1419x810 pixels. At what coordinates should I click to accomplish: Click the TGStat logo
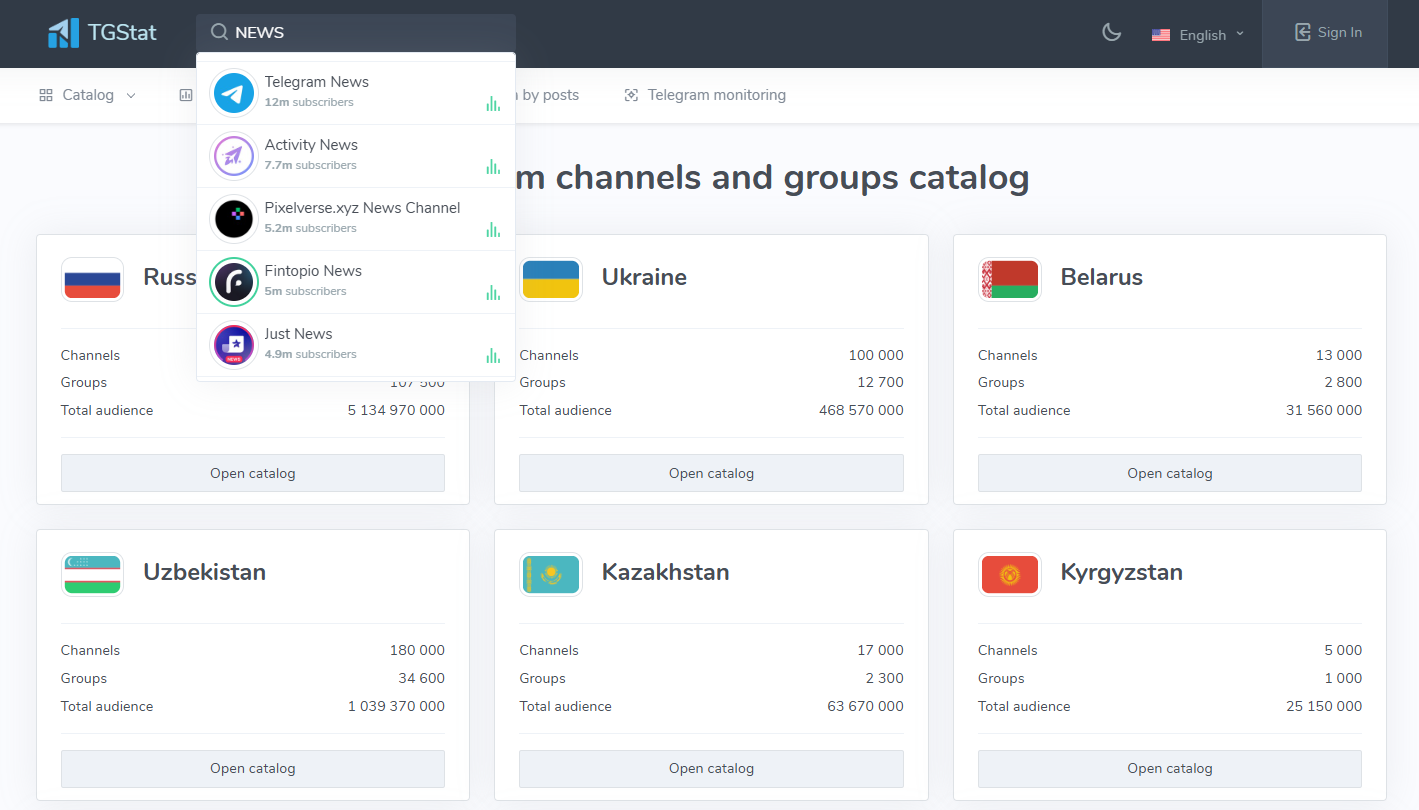[x=102, y=33]
